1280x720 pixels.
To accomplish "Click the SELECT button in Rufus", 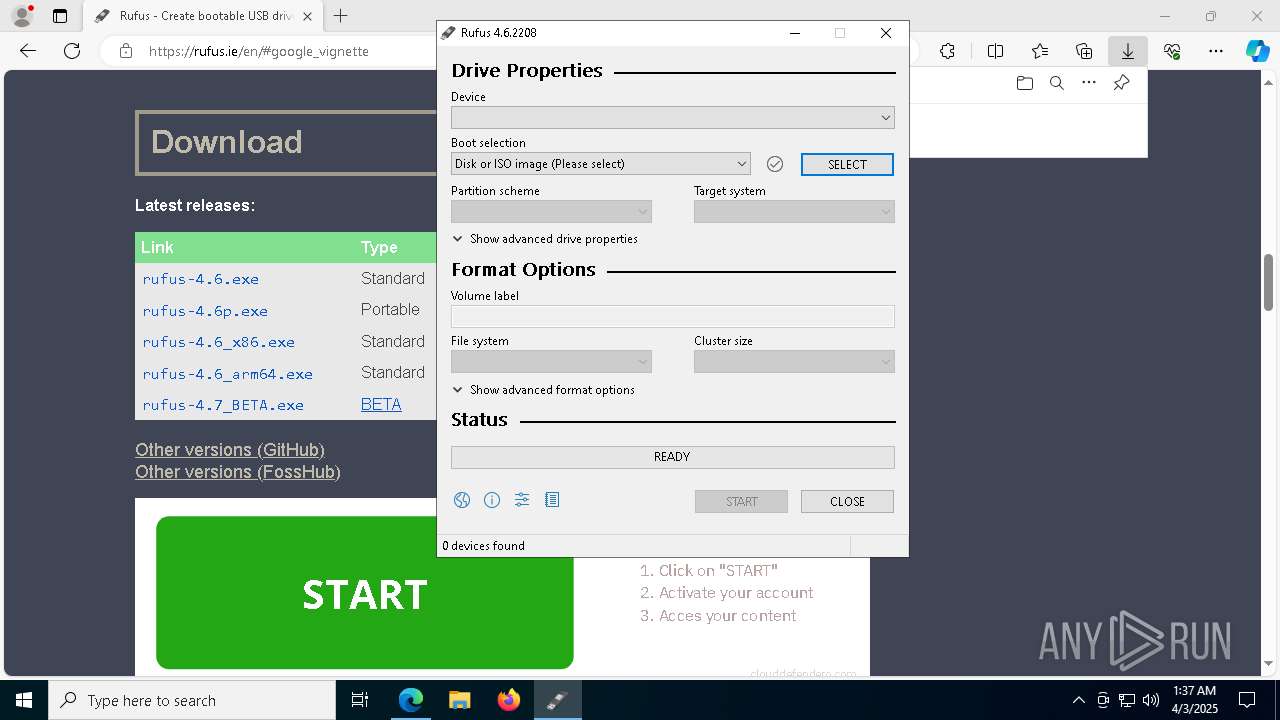I will click(x=847, y=164).
